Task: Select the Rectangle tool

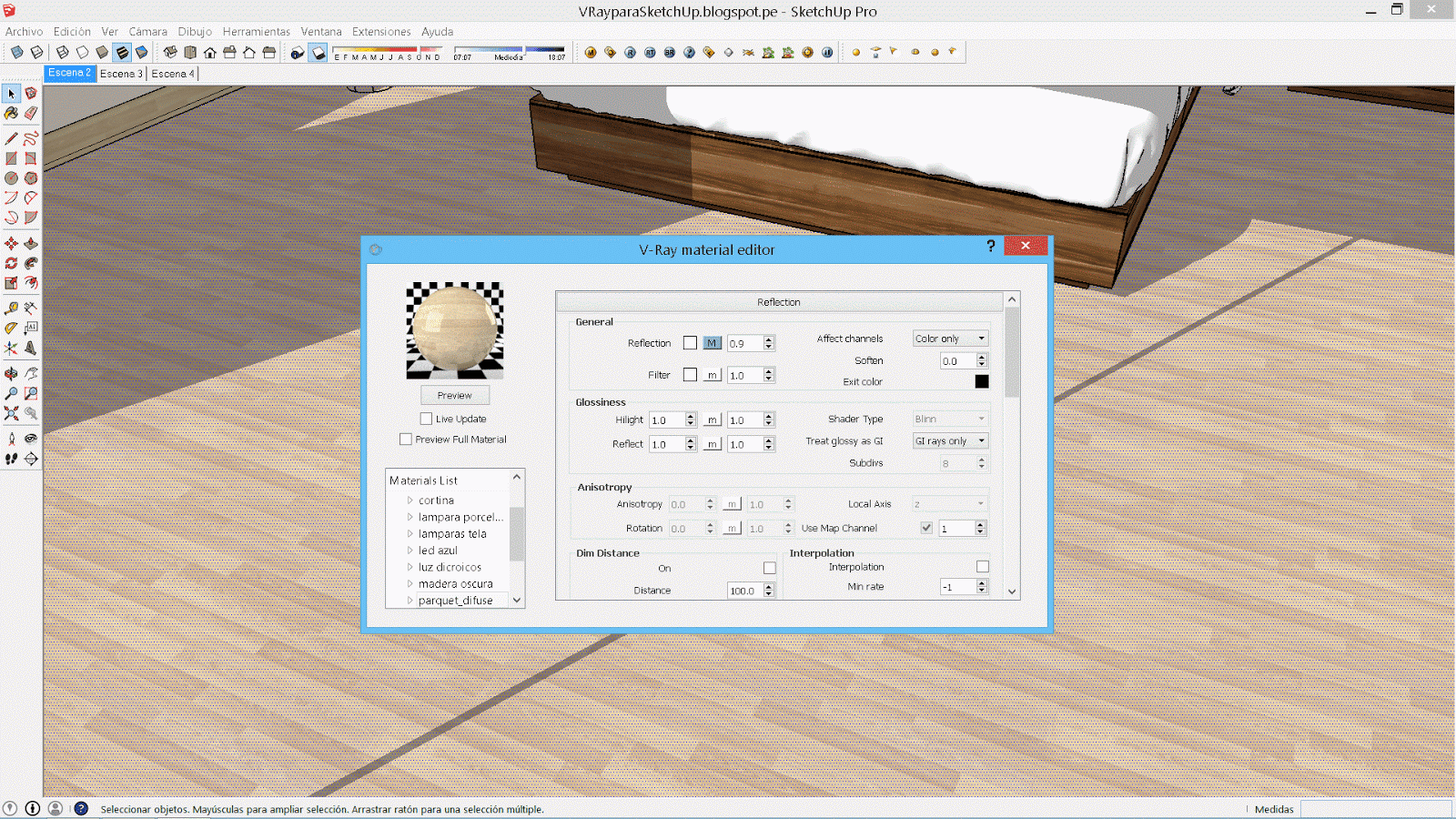Action: [x=11, y=158]
